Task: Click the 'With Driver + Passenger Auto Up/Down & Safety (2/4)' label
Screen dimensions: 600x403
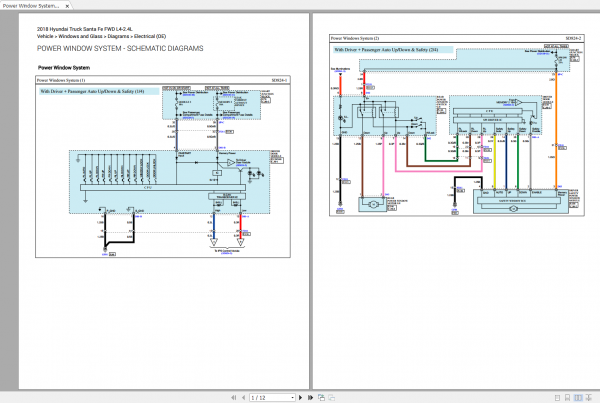Action: [386, 50]
